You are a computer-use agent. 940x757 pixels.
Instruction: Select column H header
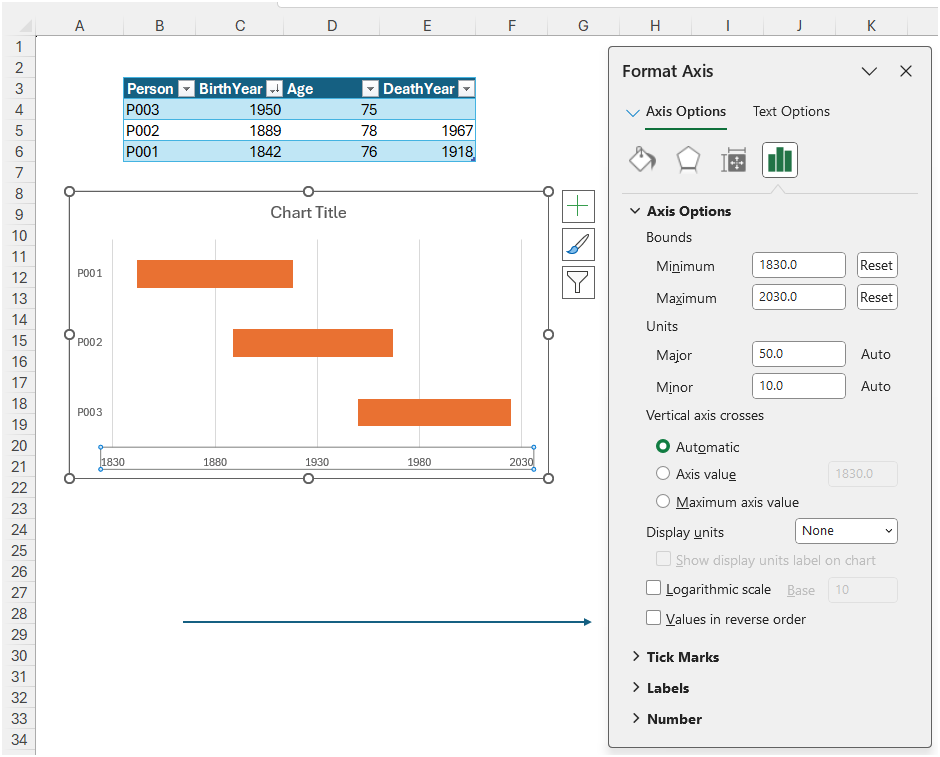pos(655,26)
